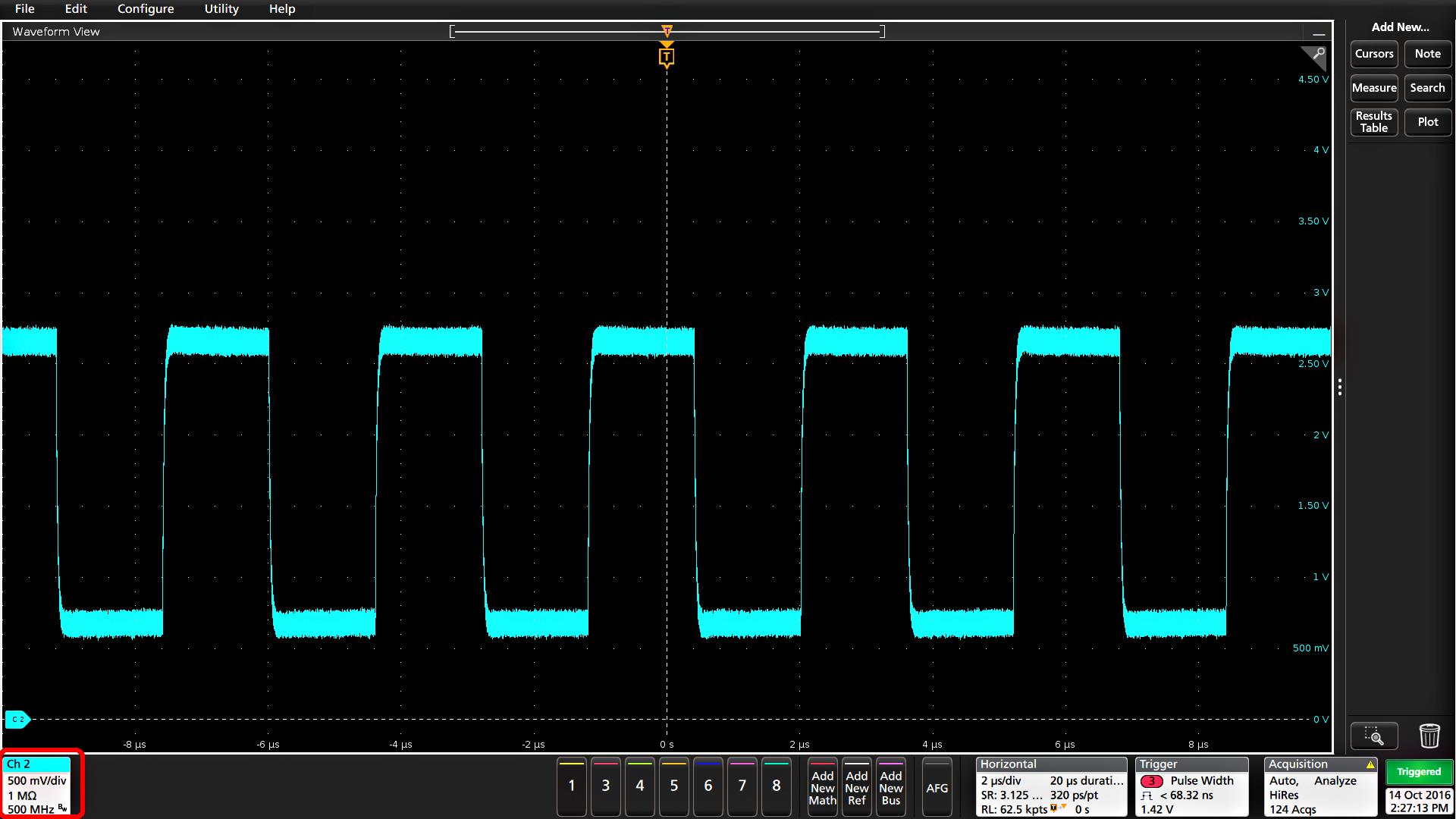Add new Cursors
1456x819 pixels.
pyautogui.click(x=1373, y=54)
